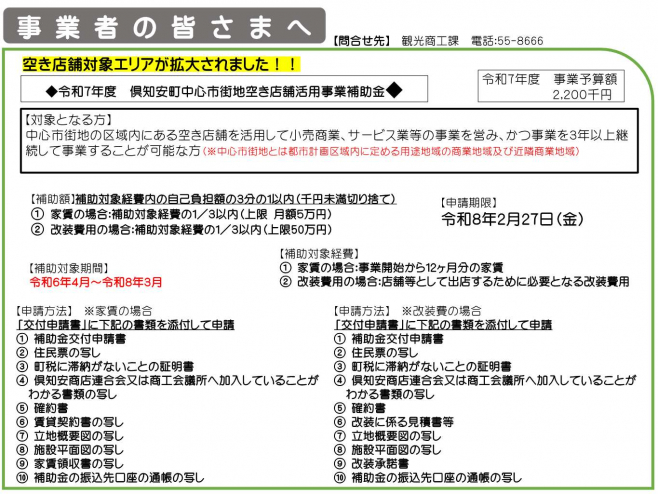Click the red period 令和6年4月〜令和8年3月

click(96, 282)
